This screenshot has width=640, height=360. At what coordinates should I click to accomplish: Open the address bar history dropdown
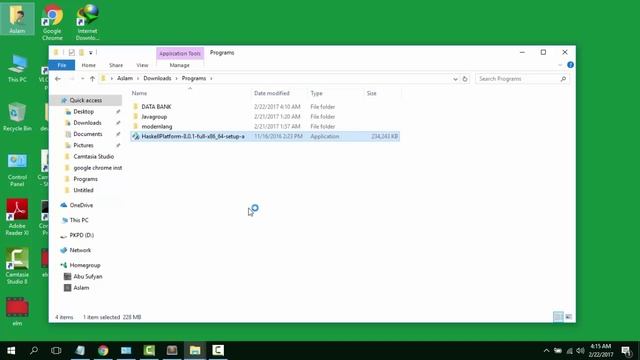[x=455, y=79]
